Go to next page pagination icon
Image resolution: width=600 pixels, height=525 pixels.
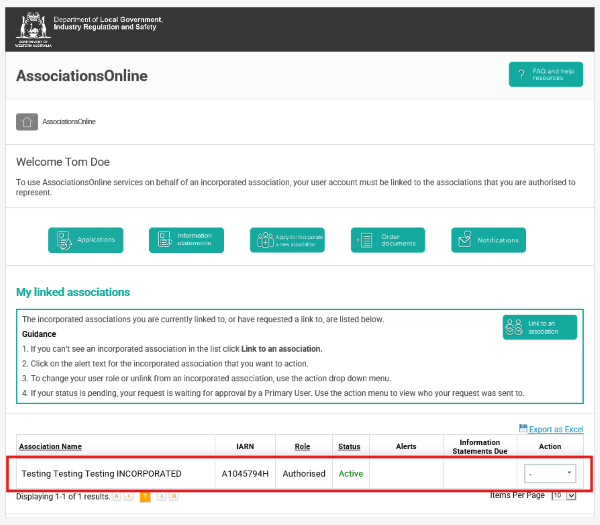pos(161,496)
